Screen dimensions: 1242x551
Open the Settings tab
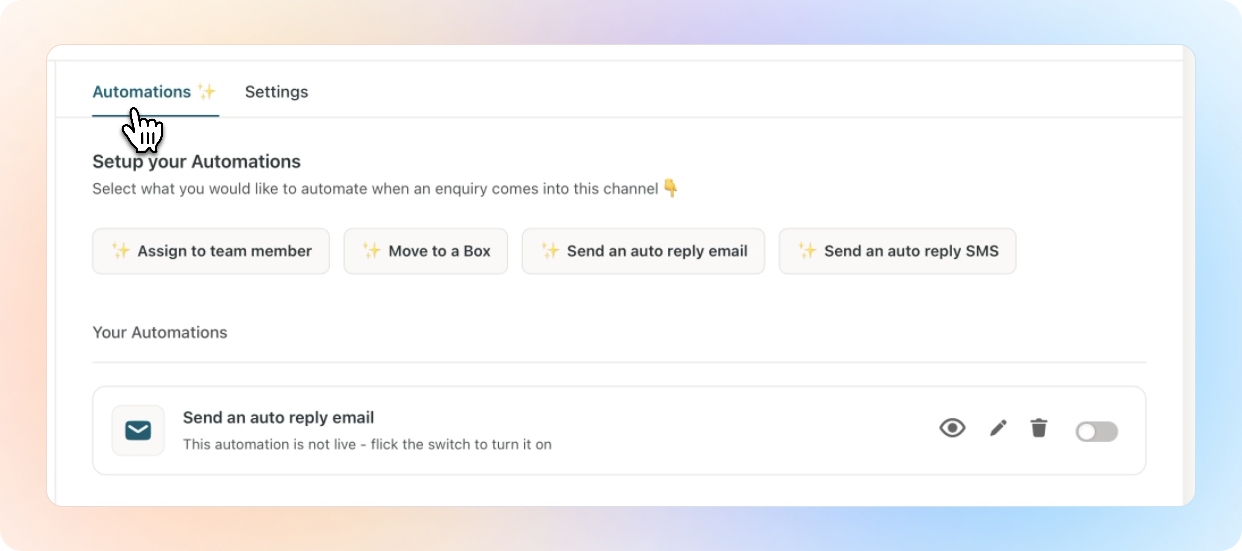click(276, 92)
